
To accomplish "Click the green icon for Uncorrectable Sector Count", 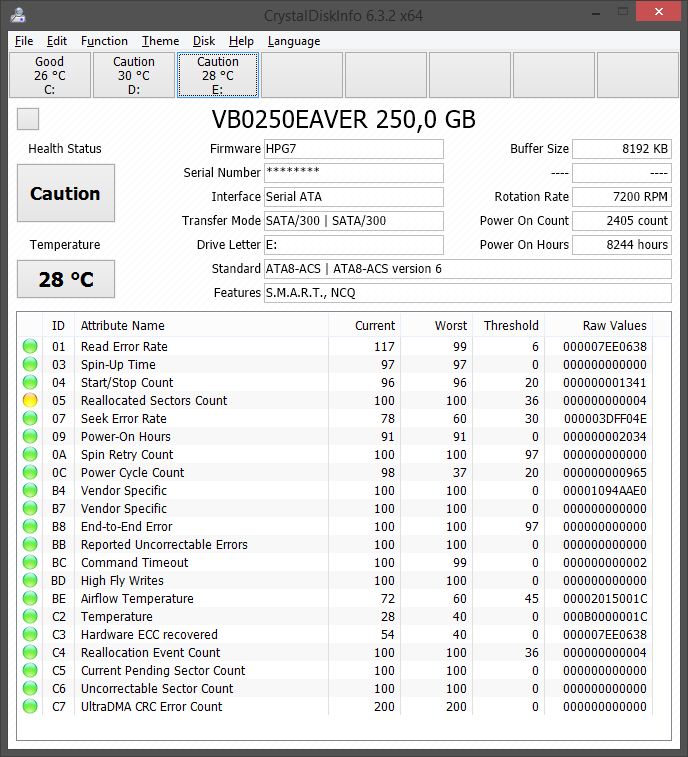I will point(30,688).
